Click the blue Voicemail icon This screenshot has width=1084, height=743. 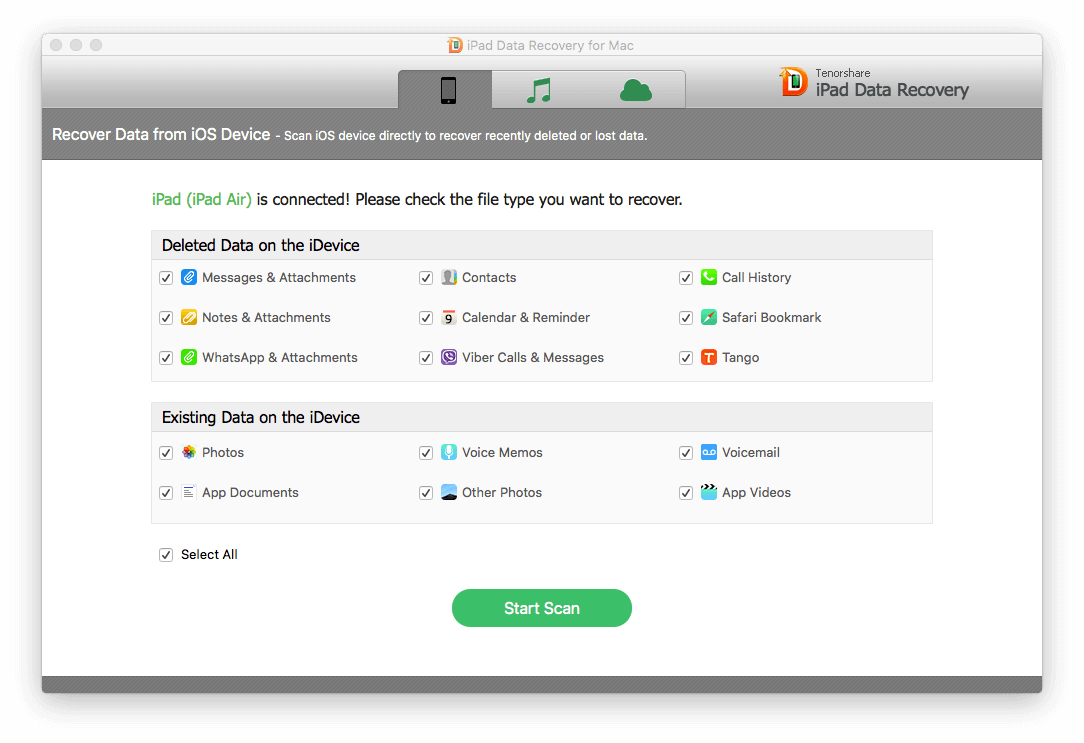tap(709, 452)
